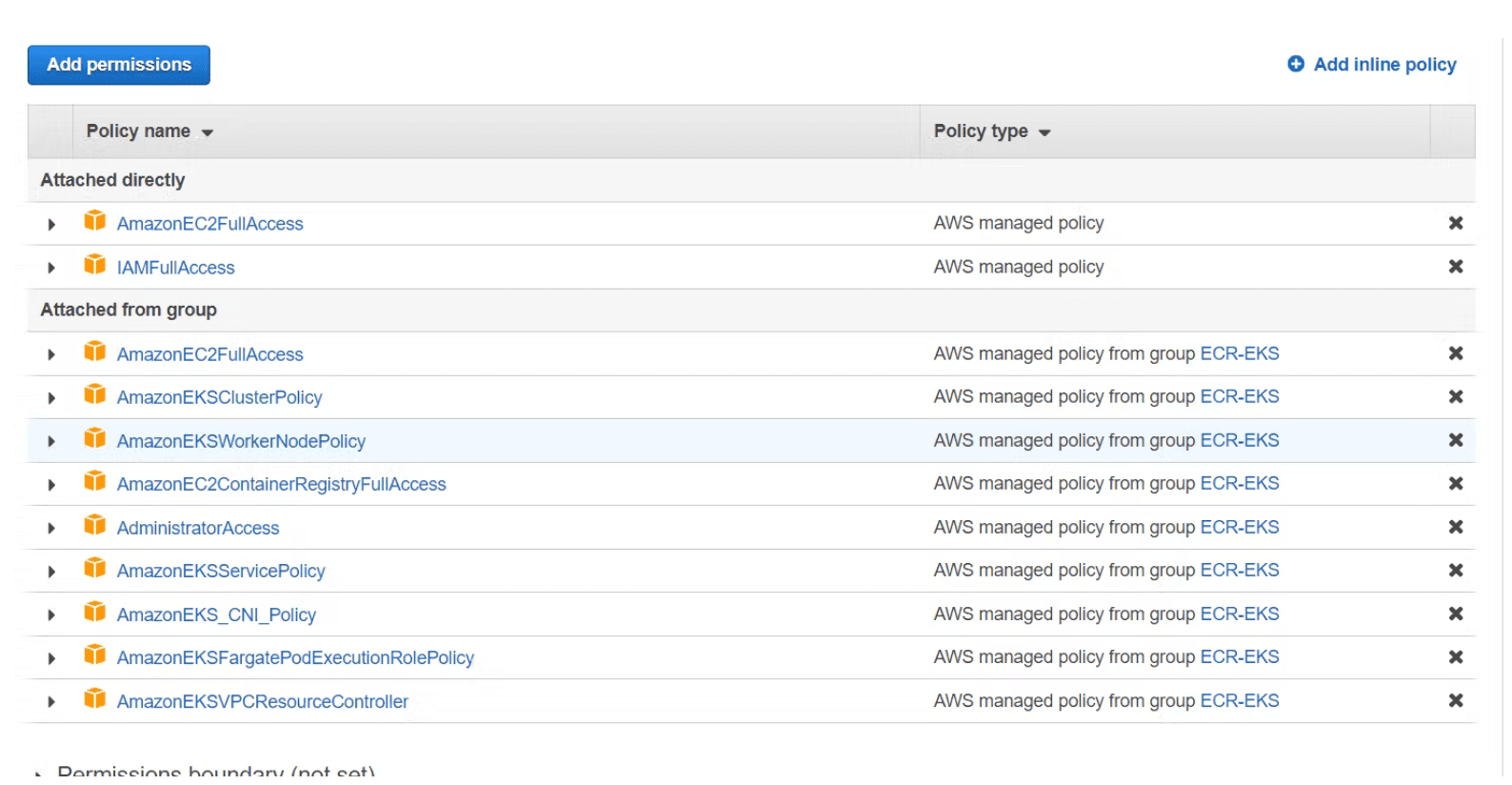The height and width of the screenshot is (785, 1512).
Task: Click the orange box icon beside IAMFullAccess
Action: click(94, 264)
